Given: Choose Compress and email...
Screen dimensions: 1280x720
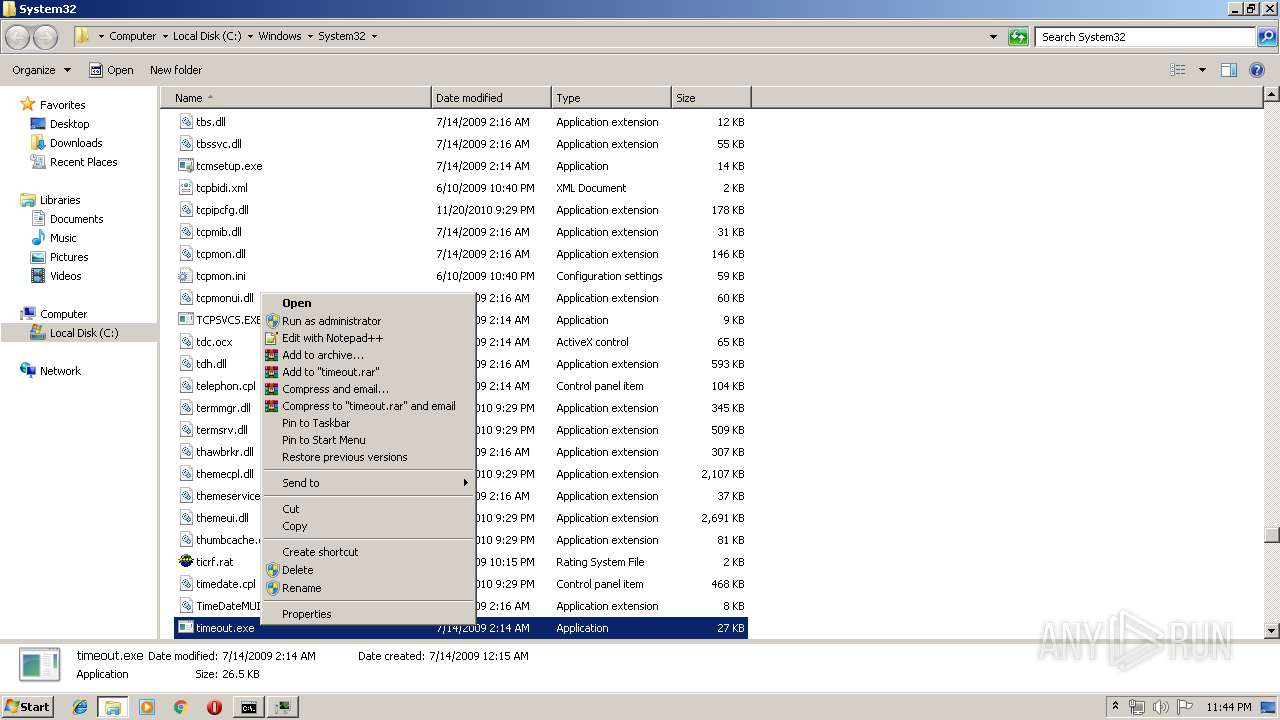Looking at the screenshot, I should (368, 389).
